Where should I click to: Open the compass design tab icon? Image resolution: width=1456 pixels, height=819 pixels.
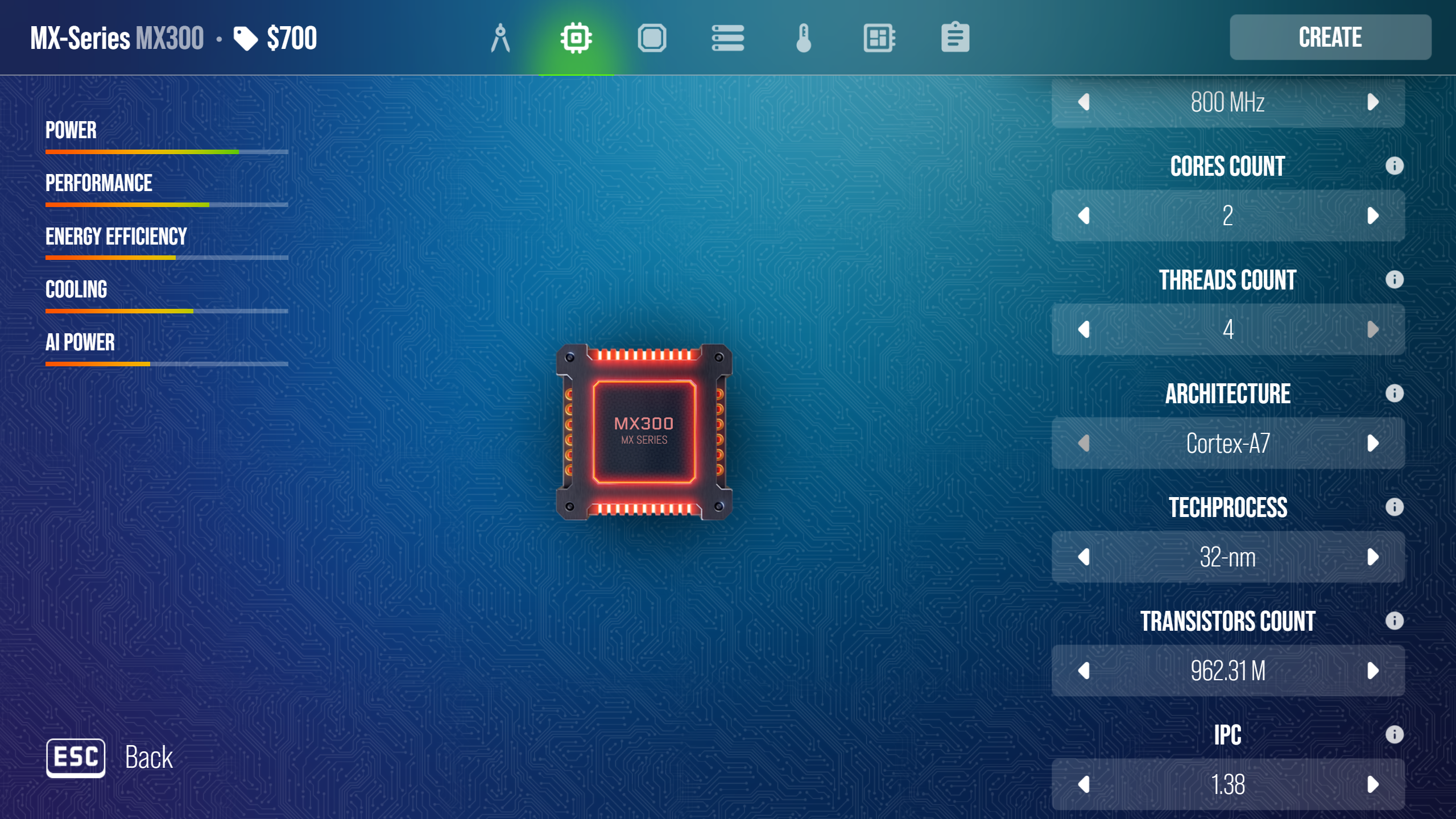click(x=500, y=38)
